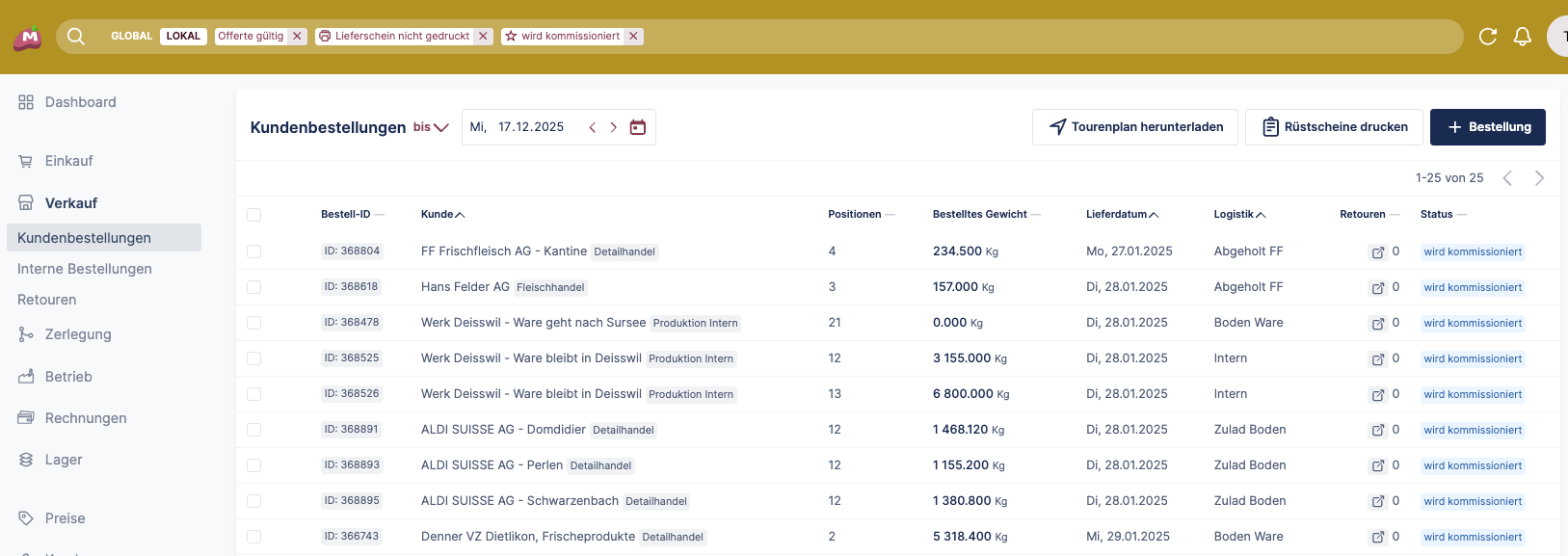
Task: Open Zerlegung section in sidebar
Action: tap(77, 334)
